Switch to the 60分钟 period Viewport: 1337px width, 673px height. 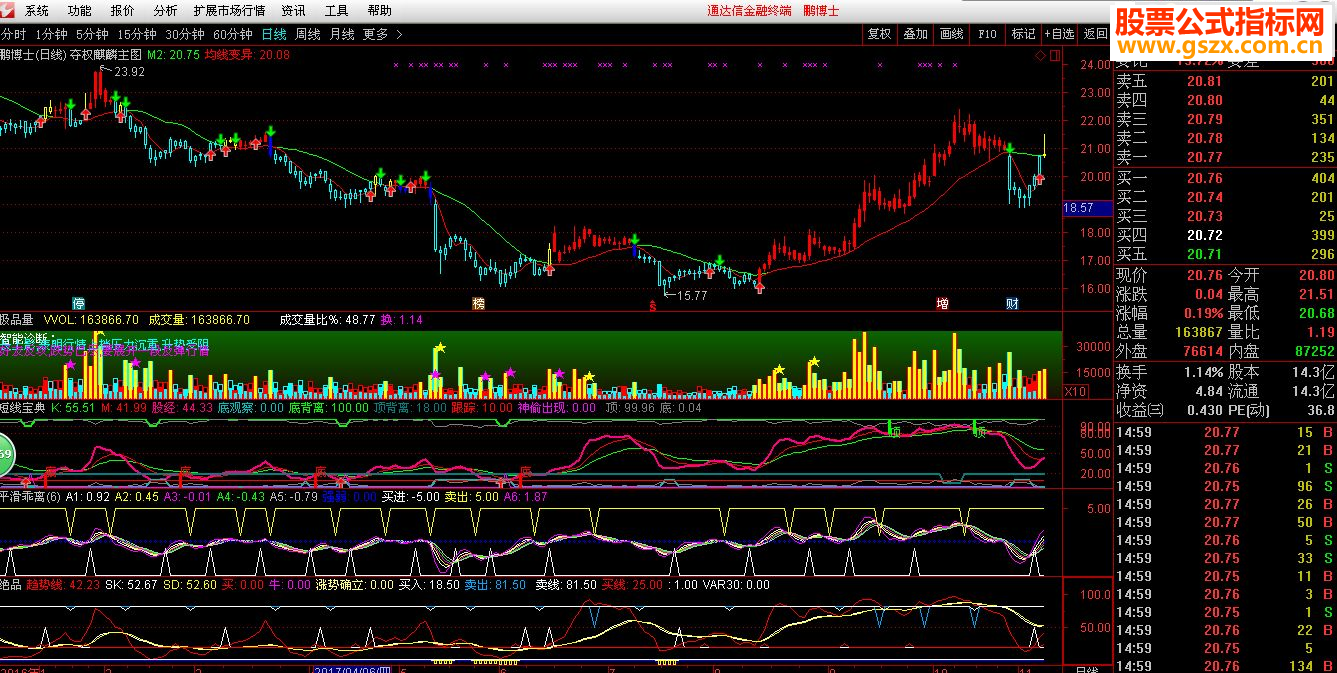(x=233, y=34)
